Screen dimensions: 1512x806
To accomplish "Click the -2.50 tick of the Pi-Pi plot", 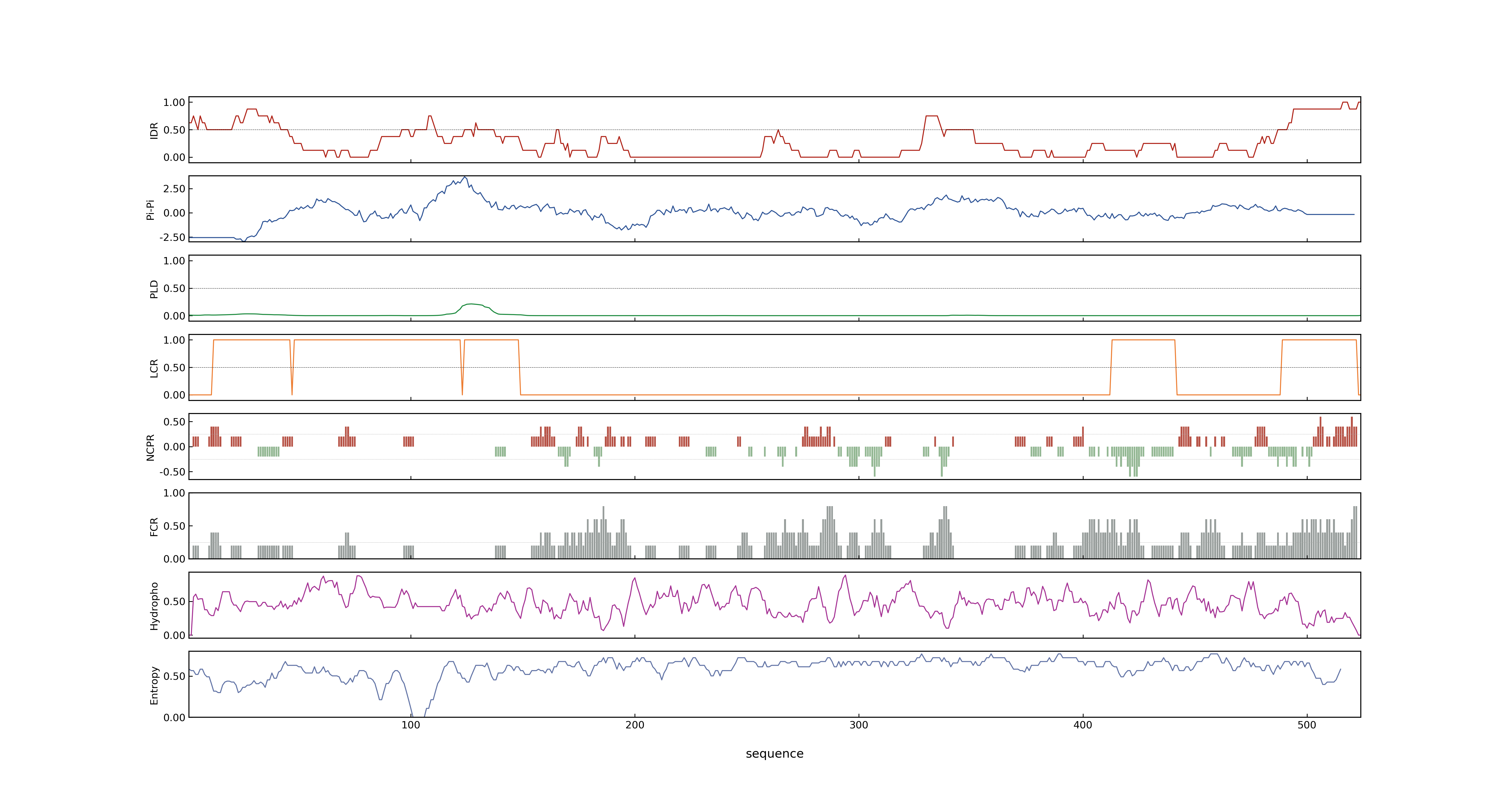I will (172, 237).
